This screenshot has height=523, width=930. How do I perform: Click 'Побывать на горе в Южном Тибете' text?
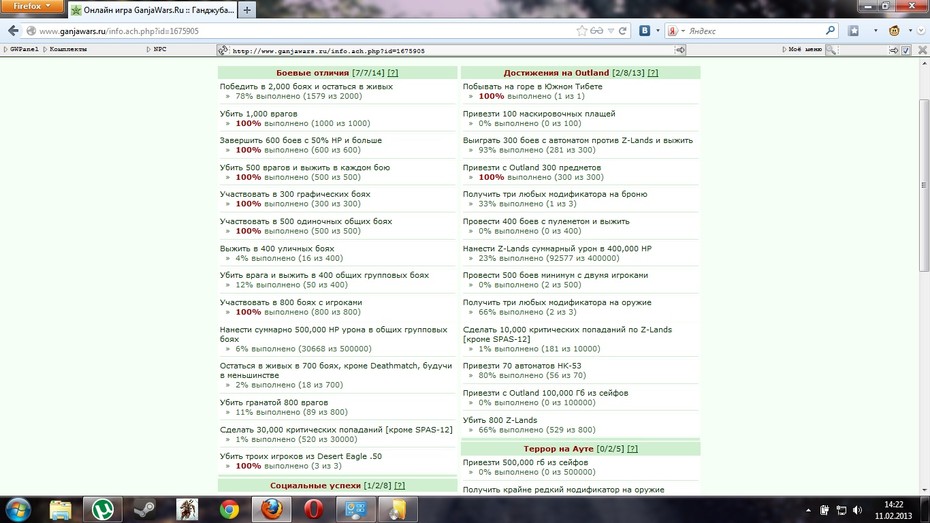(533, 86)
